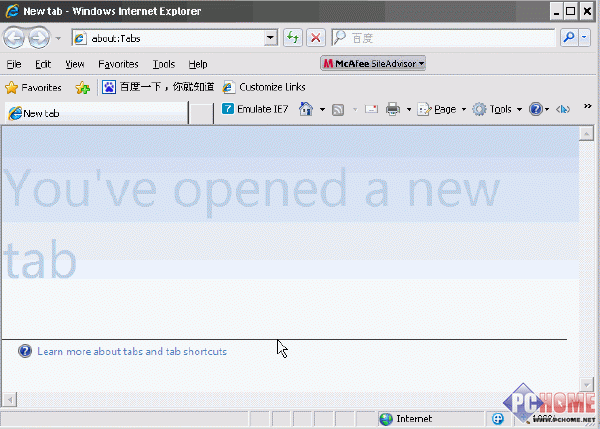
Task: Open the Tools gear command bar menu
Action: [497, 110]
